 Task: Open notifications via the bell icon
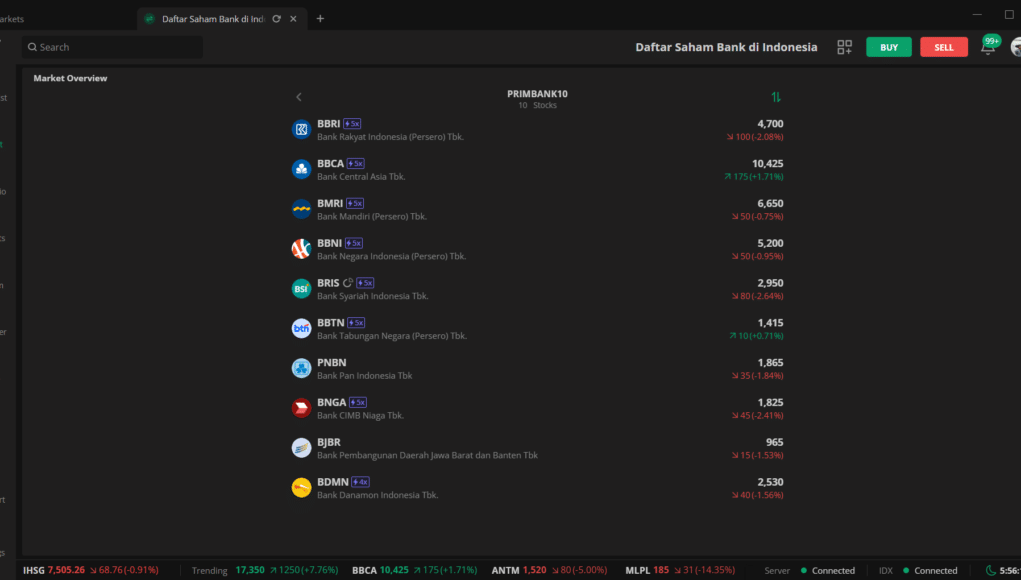[x=988, y=46]
